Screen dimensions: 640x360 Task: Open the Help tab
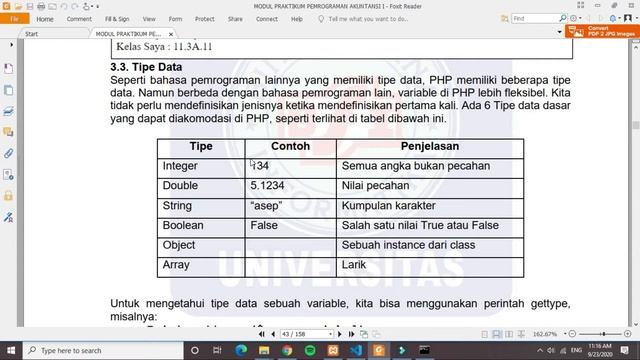click(x=297, y=19)
